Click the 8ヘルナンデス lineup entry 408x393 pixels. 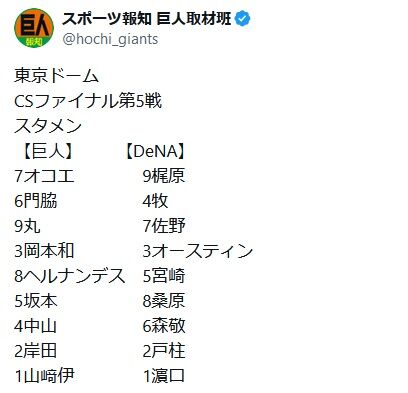pyautogui.click(x=70, y=276)
